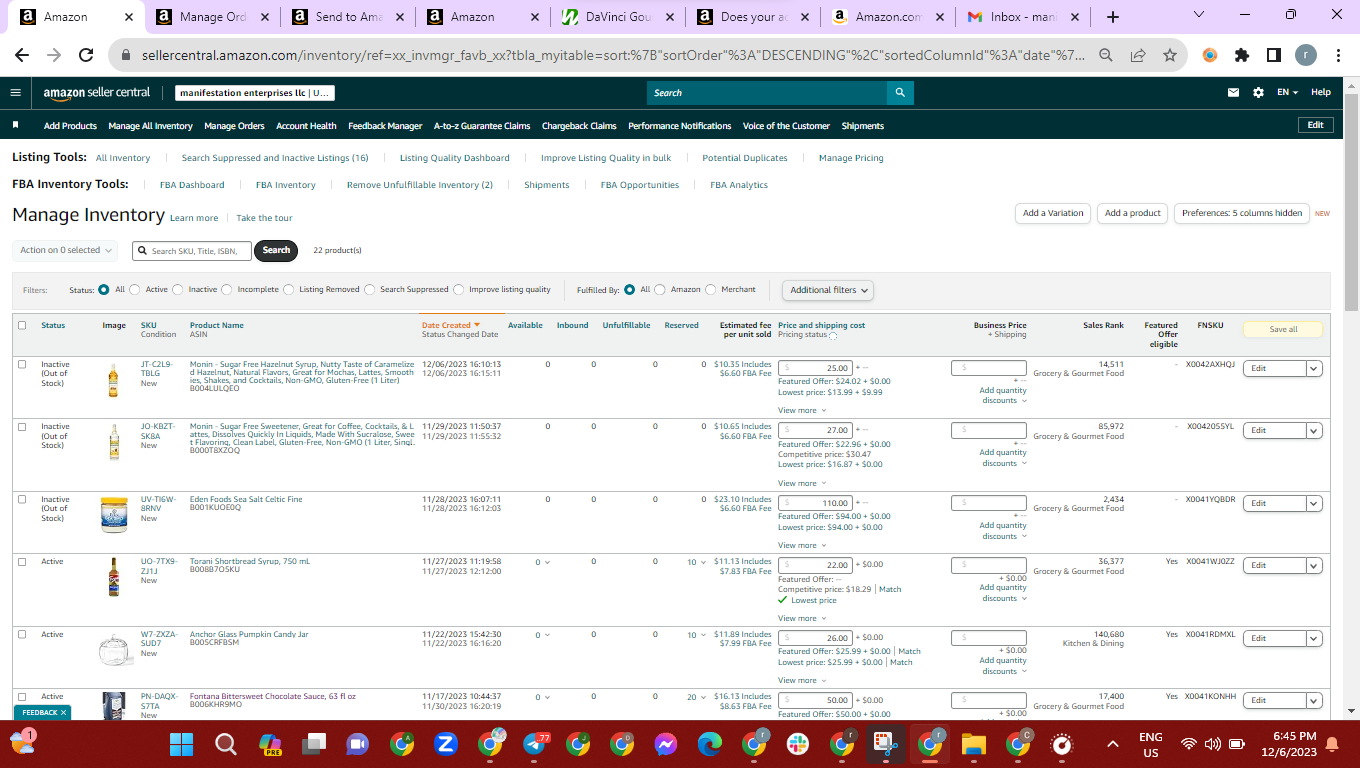Screen dimensions: 1360x768
Task: Open the Seller Central hamburger menu
Action: point(15,92)
